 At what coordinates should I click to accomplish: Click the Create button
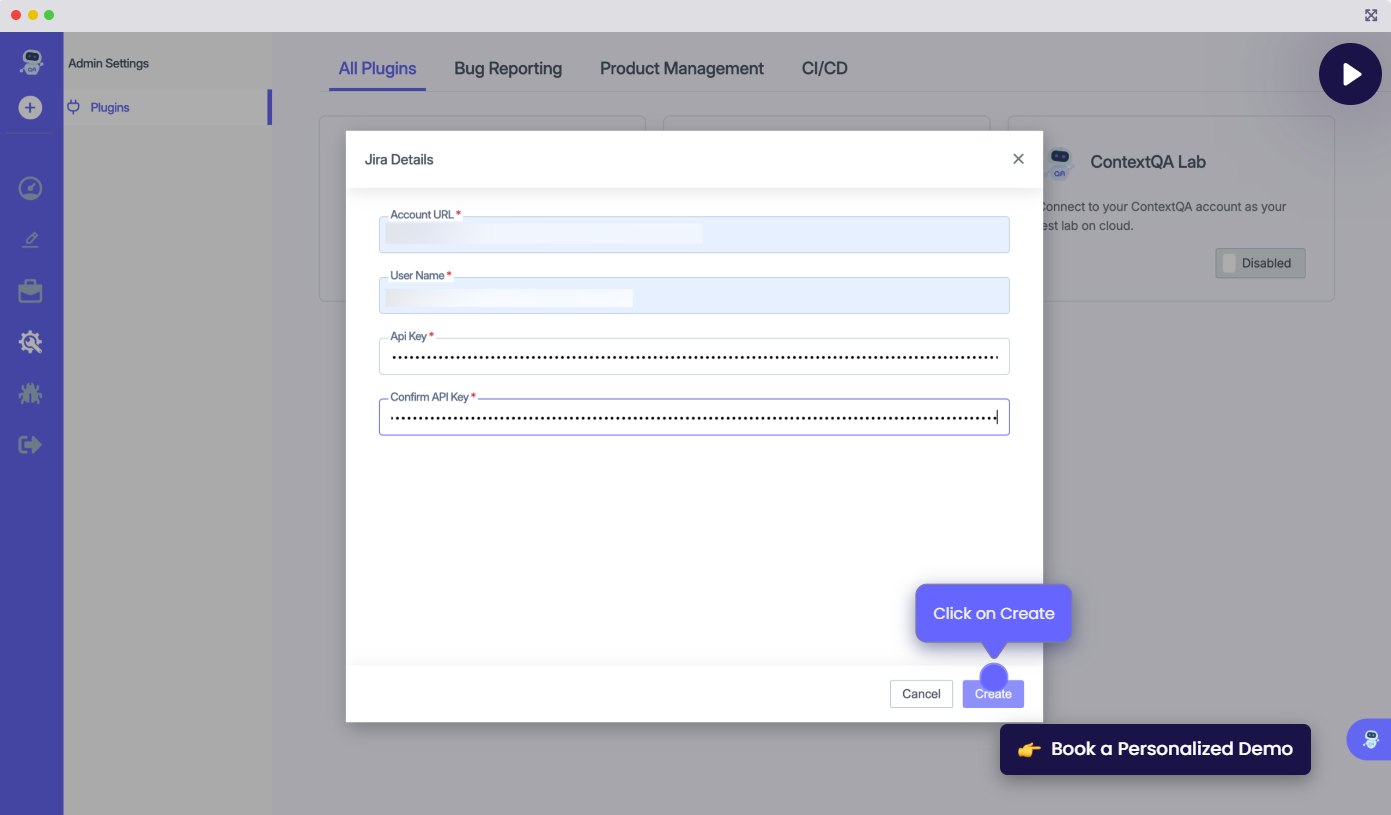993,694
